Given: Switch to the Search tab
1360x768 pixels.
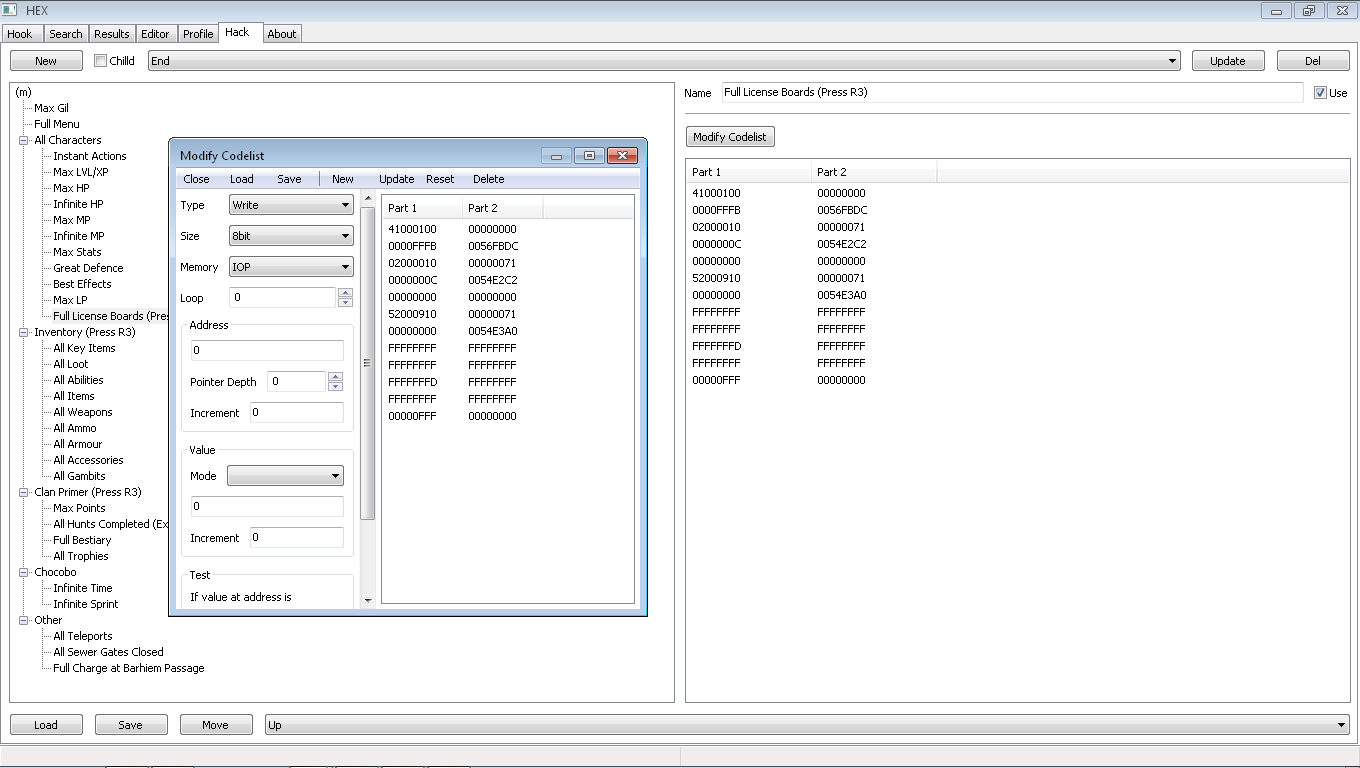Looking at the screenshot, I should [65, 33].
